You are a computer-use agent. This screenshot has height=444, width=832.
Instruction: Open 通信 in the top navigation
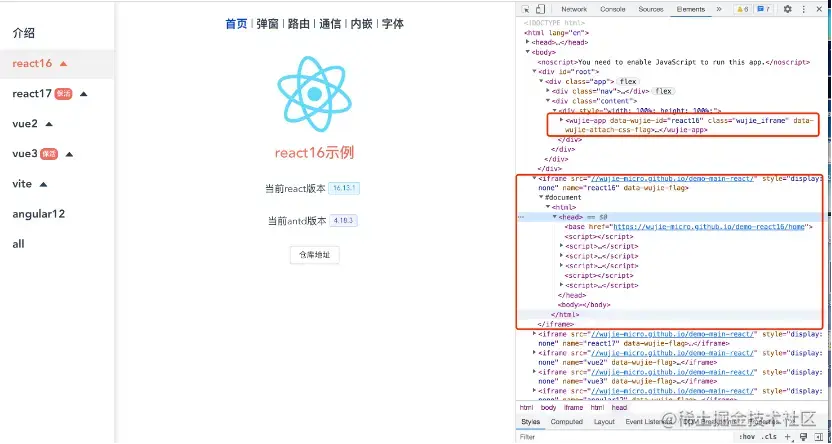click(x=330, y=24)
